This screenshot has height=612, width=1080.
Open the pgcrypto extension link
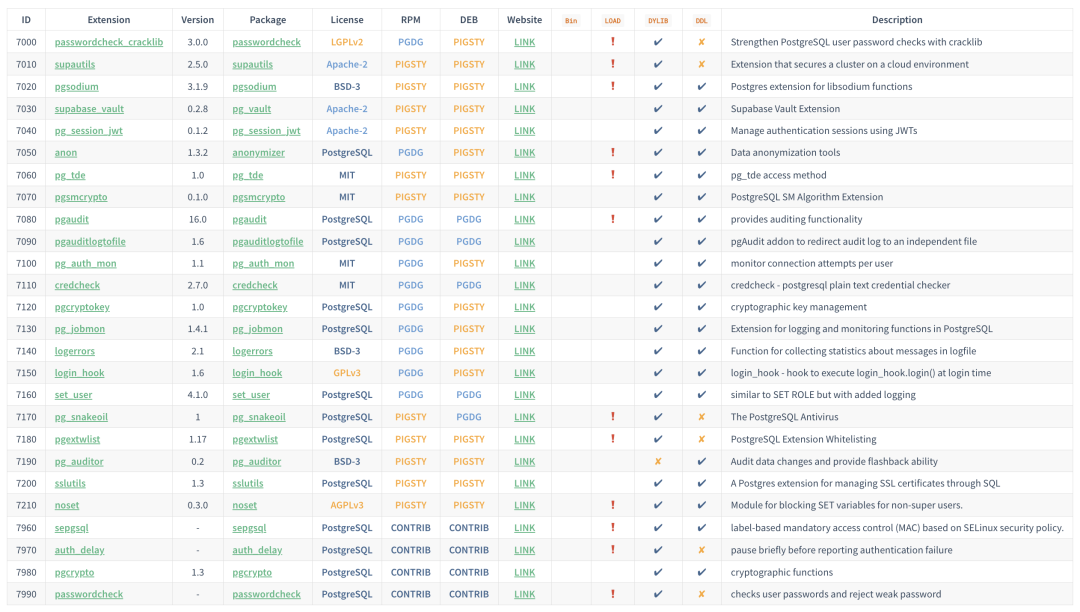pos(74,572)
